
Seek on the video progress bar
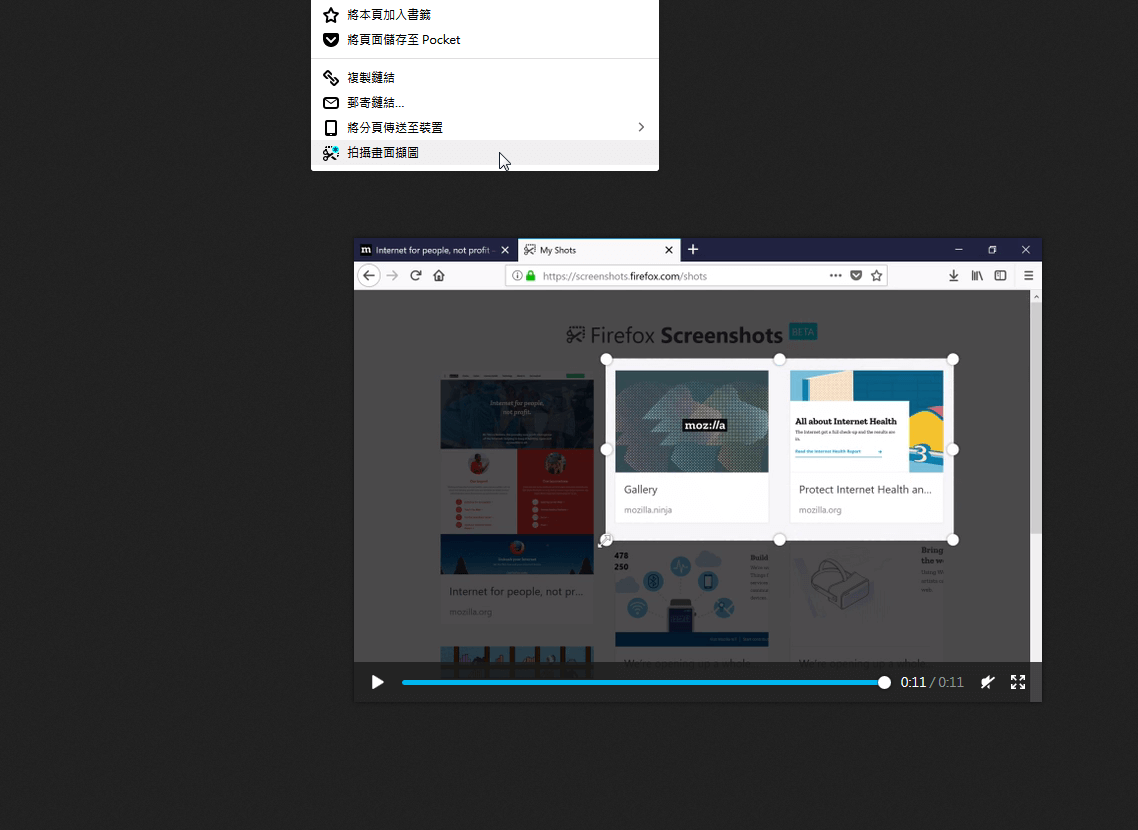(643, 683)
